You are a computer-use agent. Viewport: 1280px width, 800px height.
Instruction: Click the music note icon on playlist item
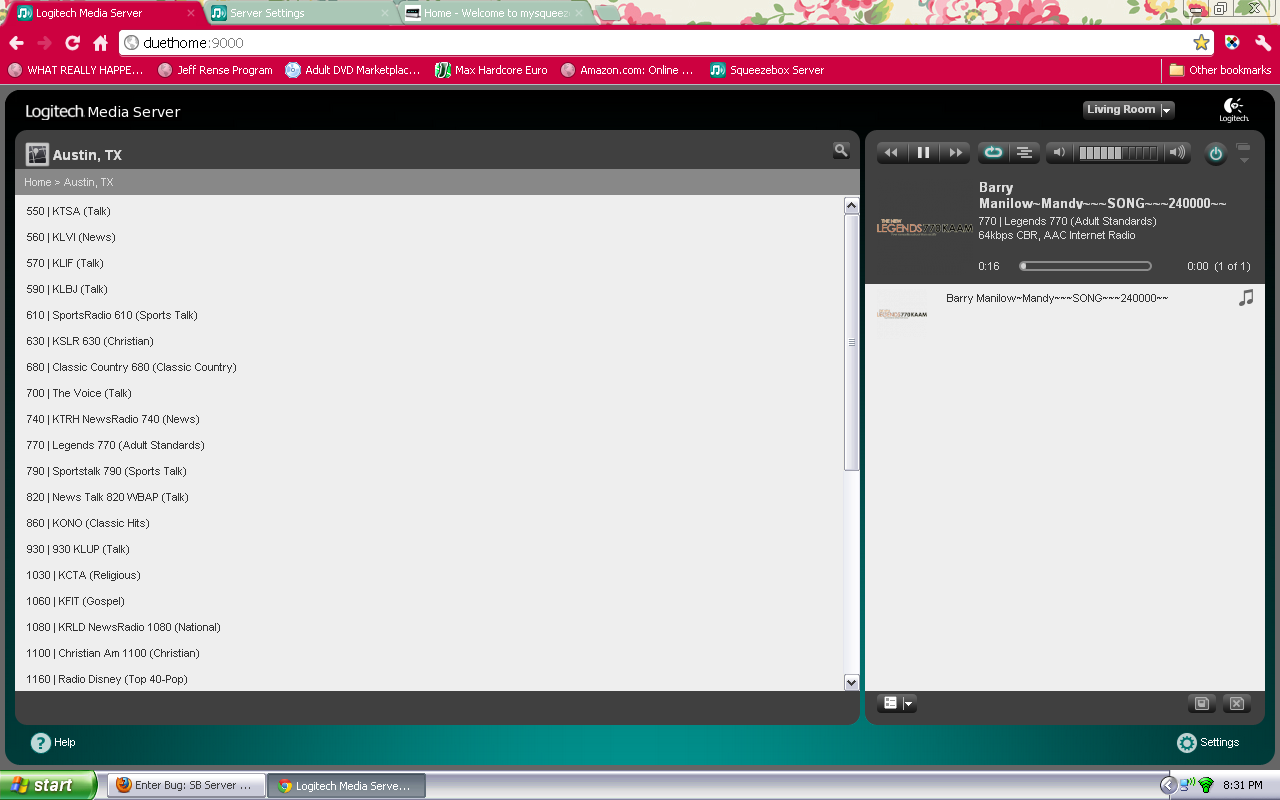coord(1246,298)
